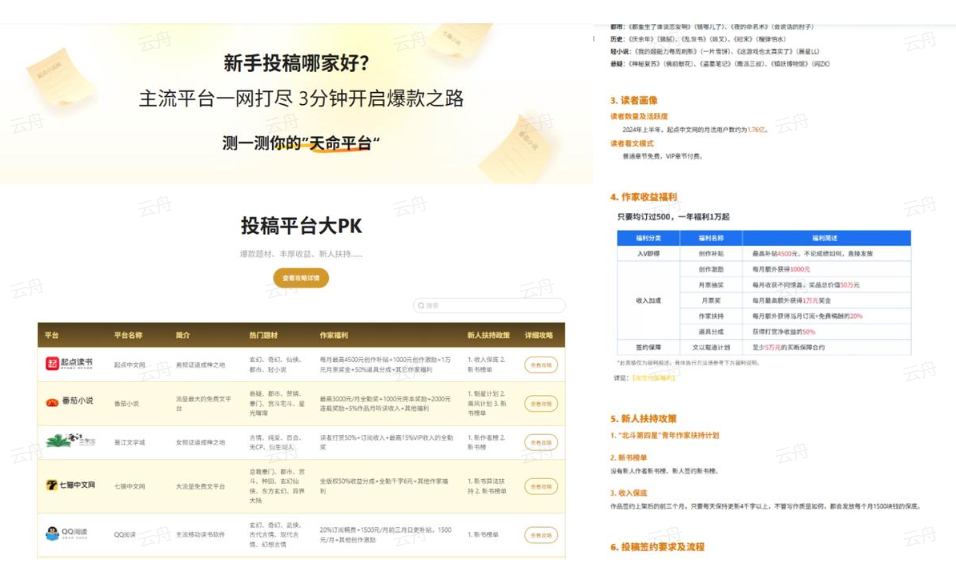Click the 起点读书 red logo icon

click(x=52, y=363)
